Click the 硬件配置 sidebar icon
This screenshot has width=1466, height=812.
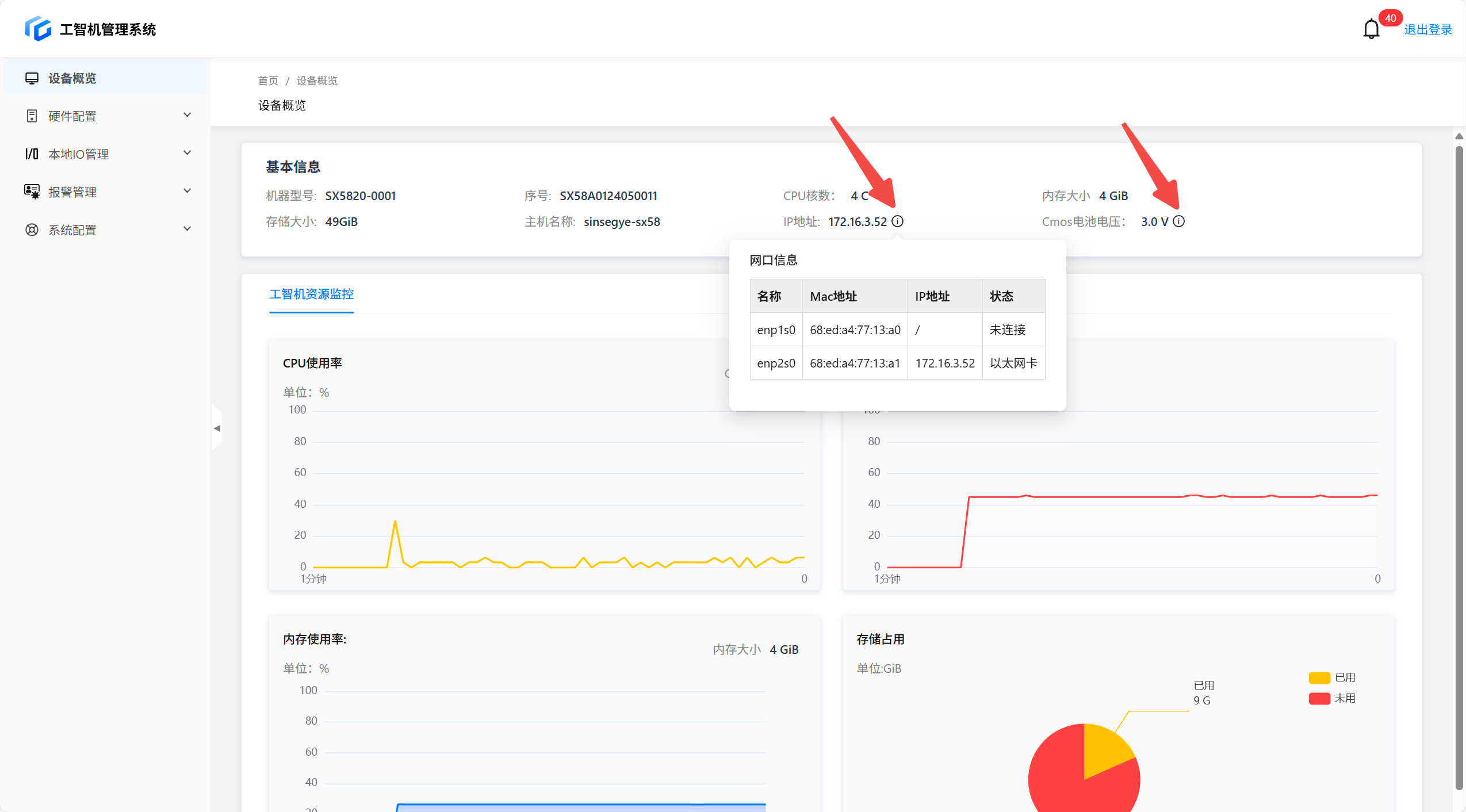(32, 116)
